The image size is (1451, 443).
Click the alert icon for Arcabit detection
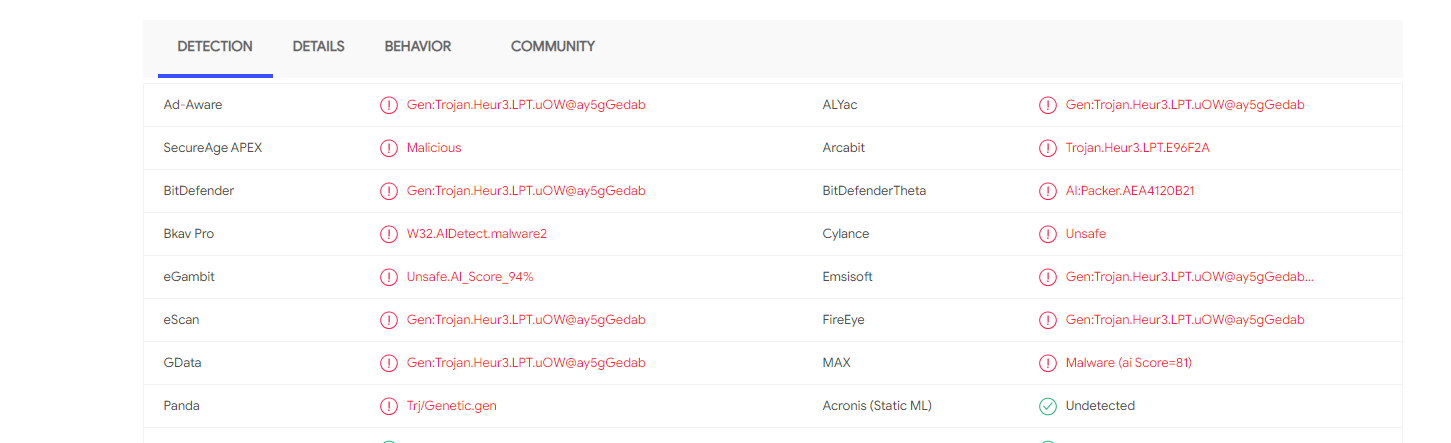point(1048,148)
